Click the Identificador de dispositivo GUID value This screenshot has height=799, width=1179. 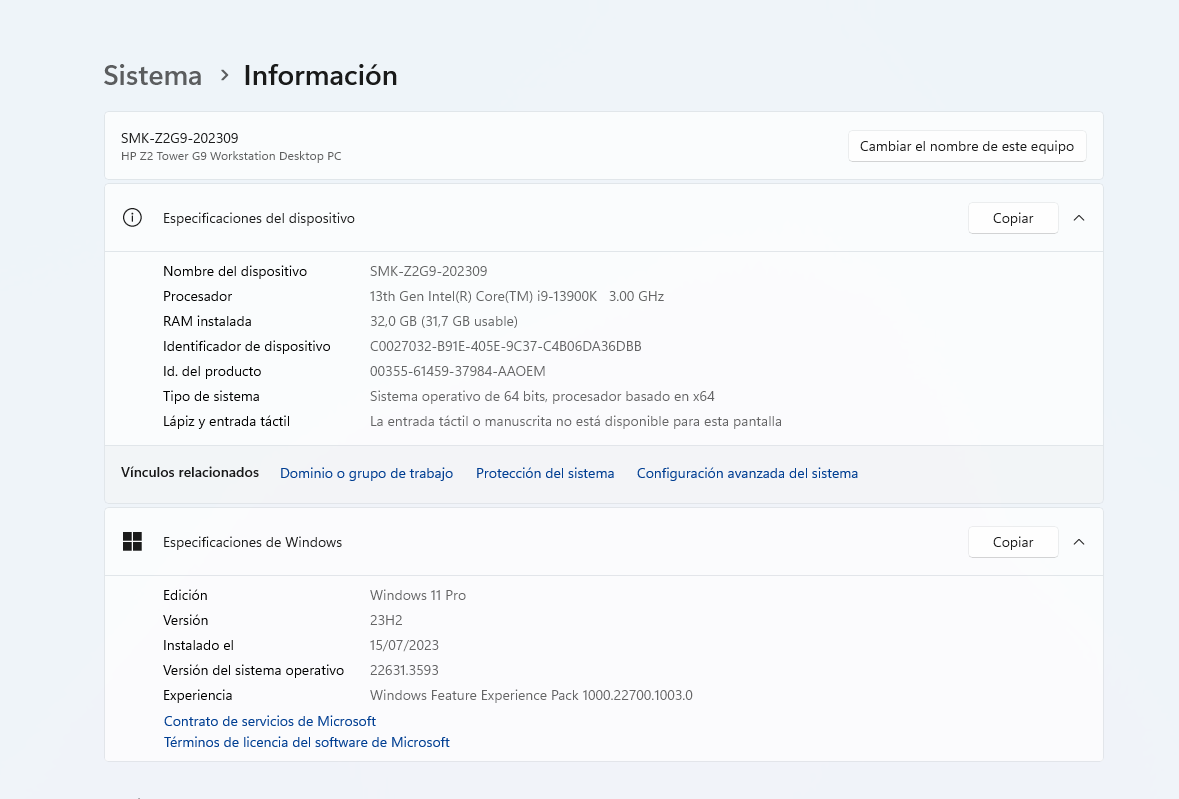point(505,346)
